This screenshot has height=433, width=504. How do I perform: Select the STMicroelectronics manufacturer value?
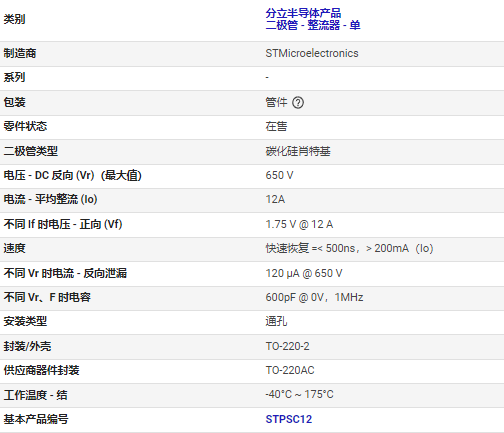pos(312,53)
